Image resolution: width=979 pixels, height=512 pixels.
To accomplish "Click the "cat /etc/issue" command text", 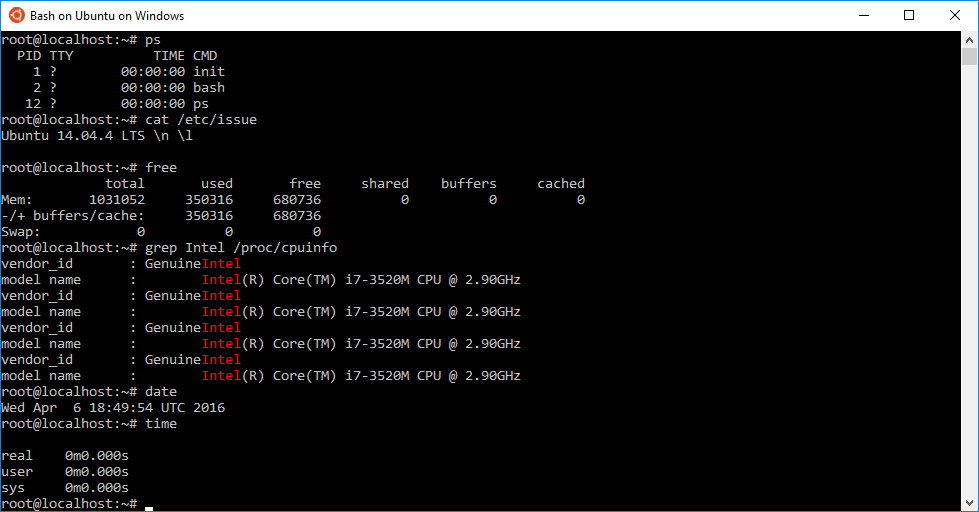I will coord(200,120).
